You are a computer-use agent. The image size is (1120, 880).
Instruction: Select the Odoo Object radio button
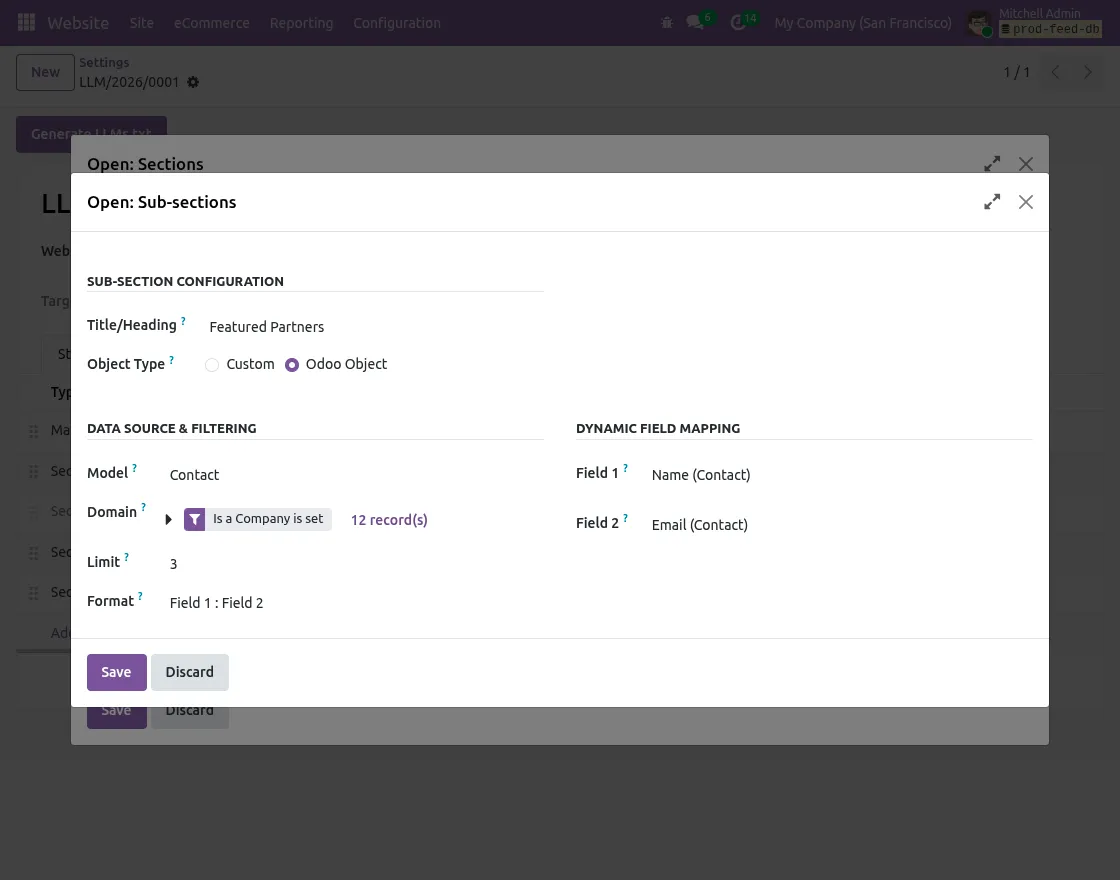[x=291, y=365]
